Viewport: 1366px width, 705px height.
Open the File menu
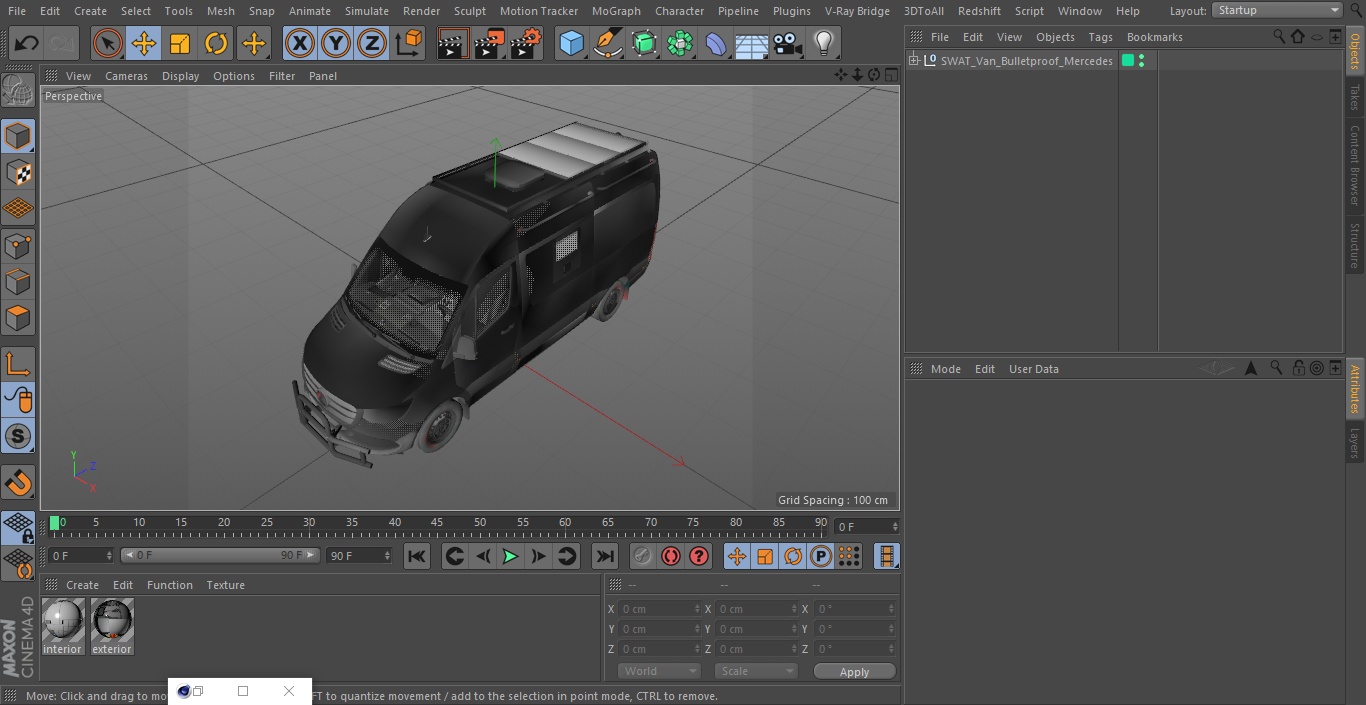[x=17, y=11]
